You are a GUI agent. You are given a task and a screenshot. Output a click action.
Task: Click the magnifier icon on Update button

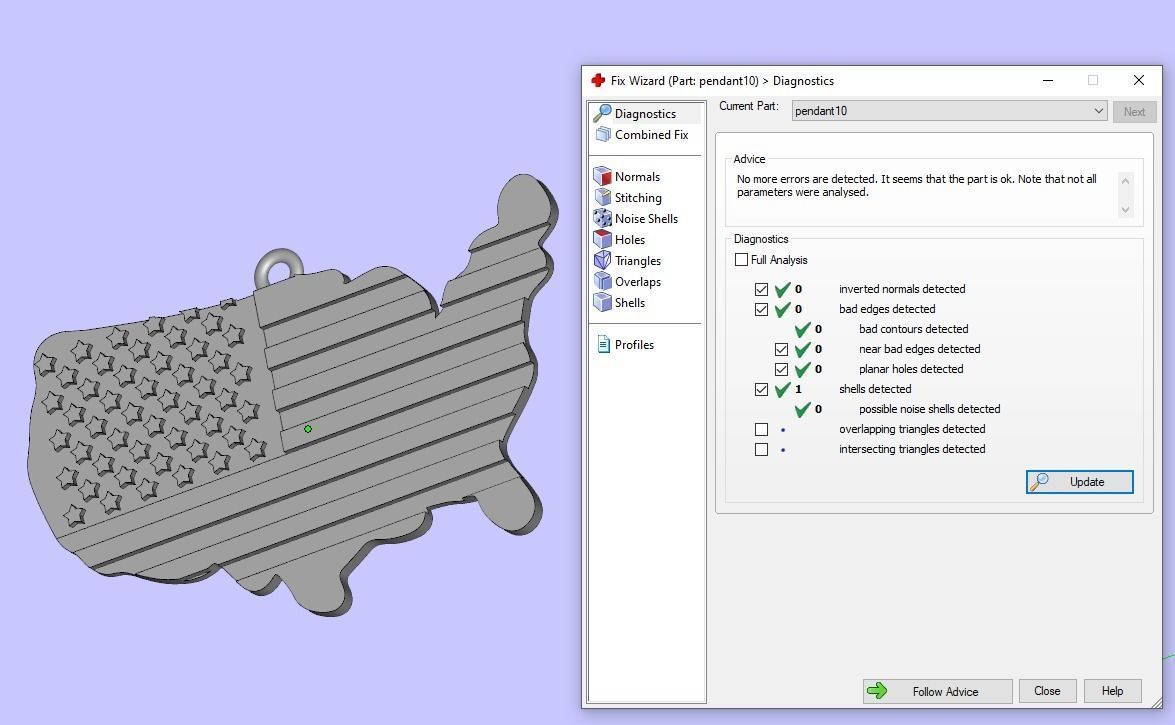1039,481
